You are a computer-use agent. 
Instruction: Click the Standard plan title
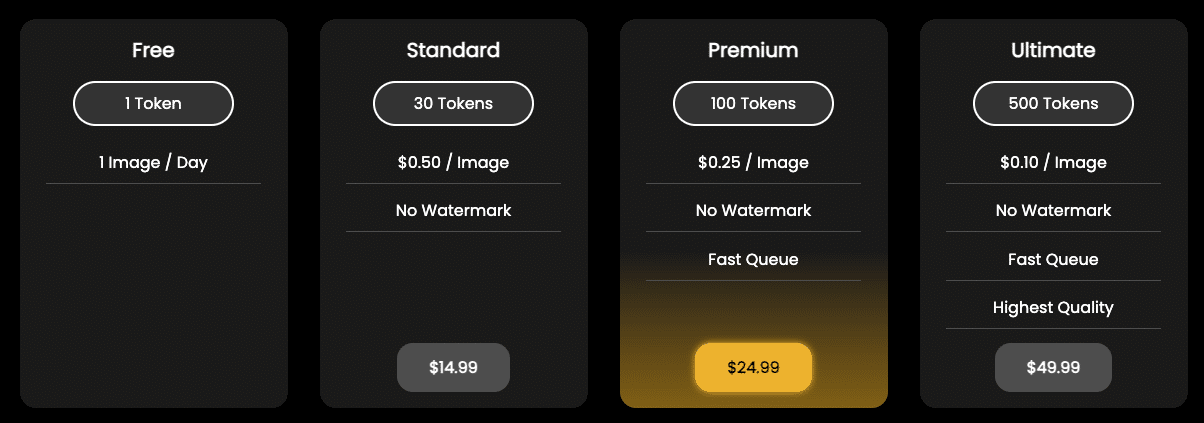pos(453,50)
